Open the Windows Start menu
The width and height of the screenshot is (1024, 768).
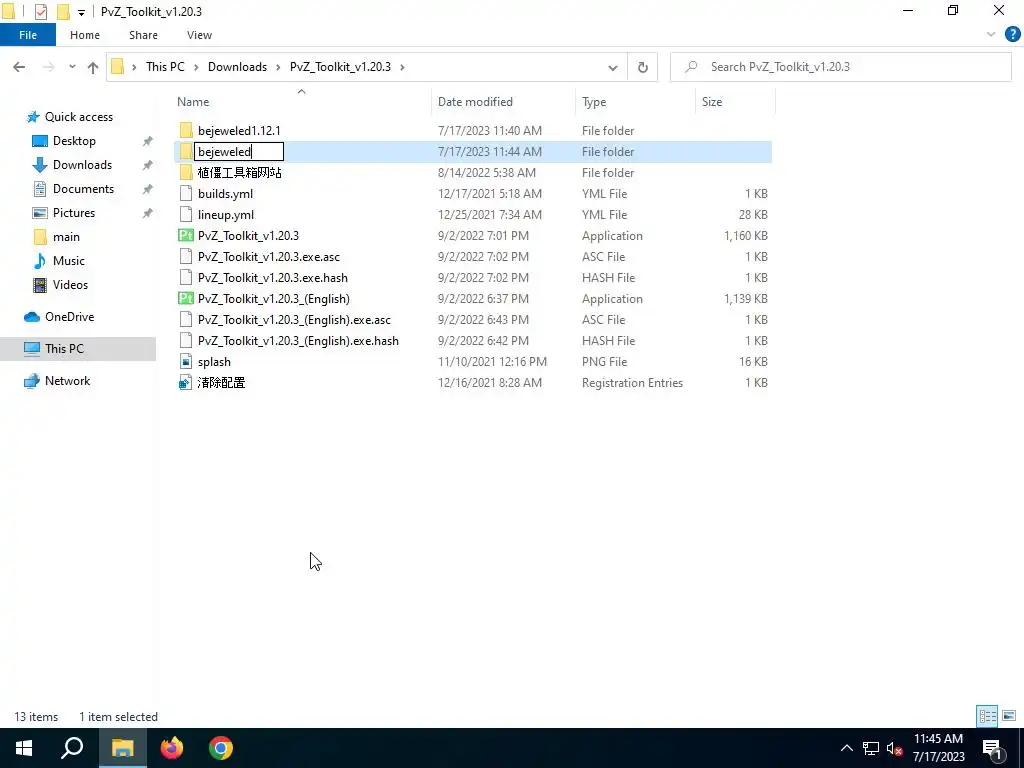tap(24, 748)
